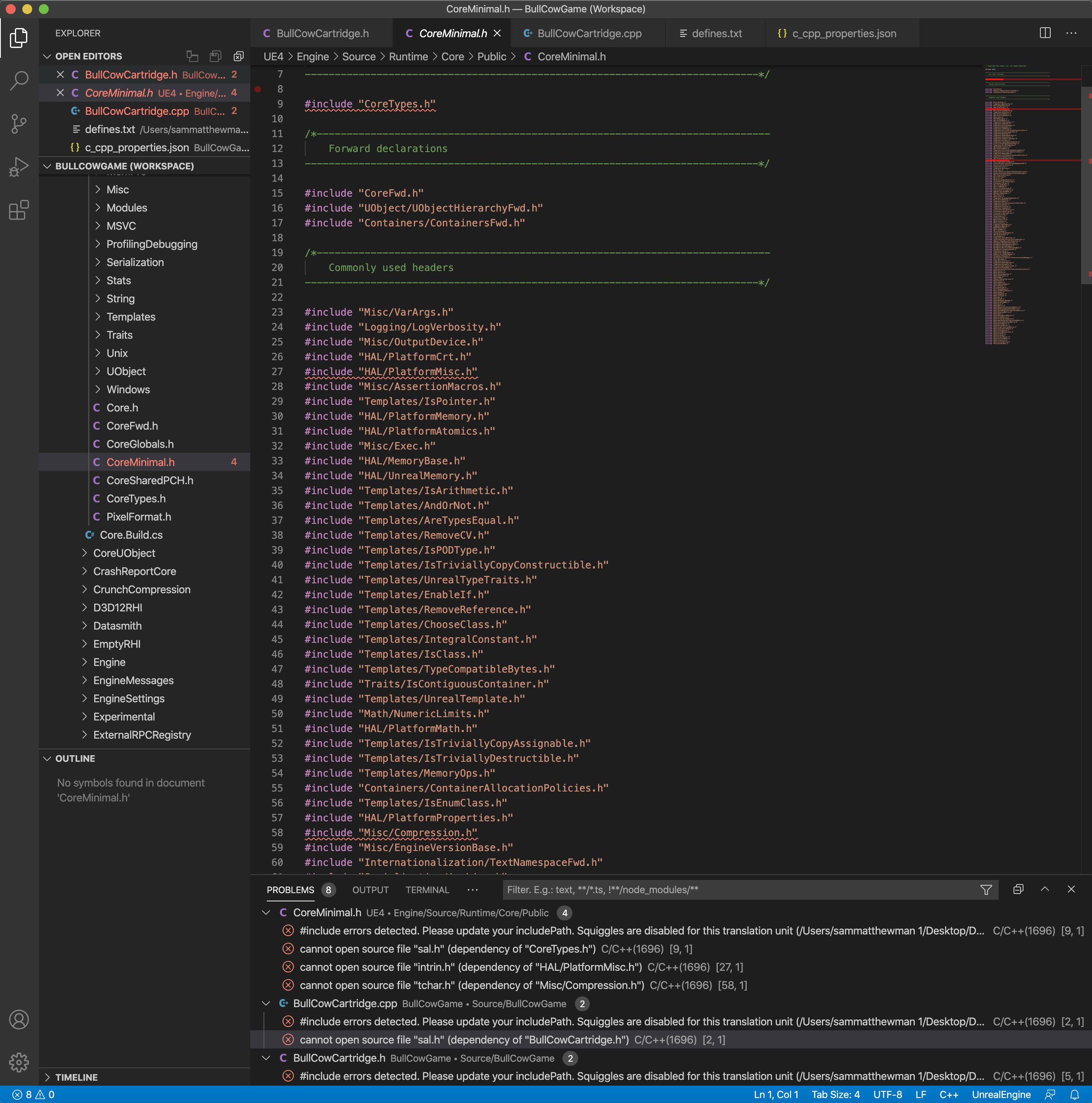Open the Manage settings gear

point(19,1063)
